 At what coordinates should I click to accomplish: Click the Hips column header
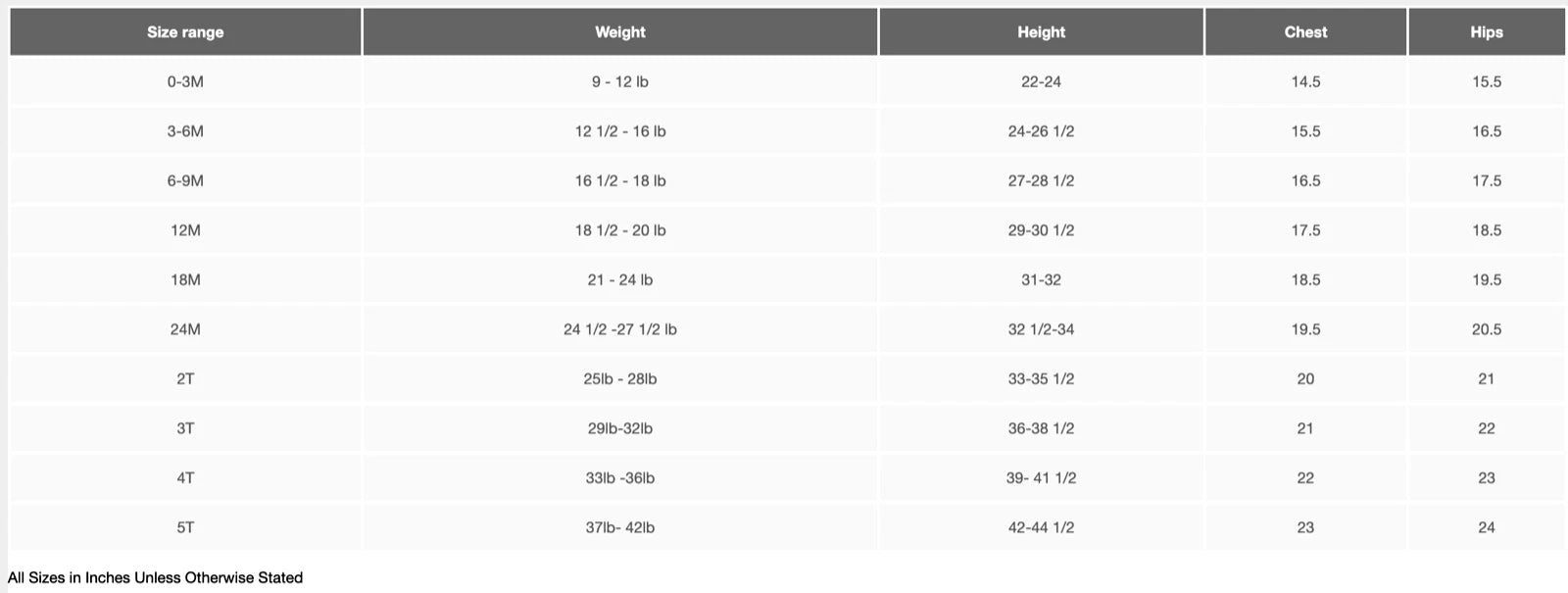point(1486,32)
